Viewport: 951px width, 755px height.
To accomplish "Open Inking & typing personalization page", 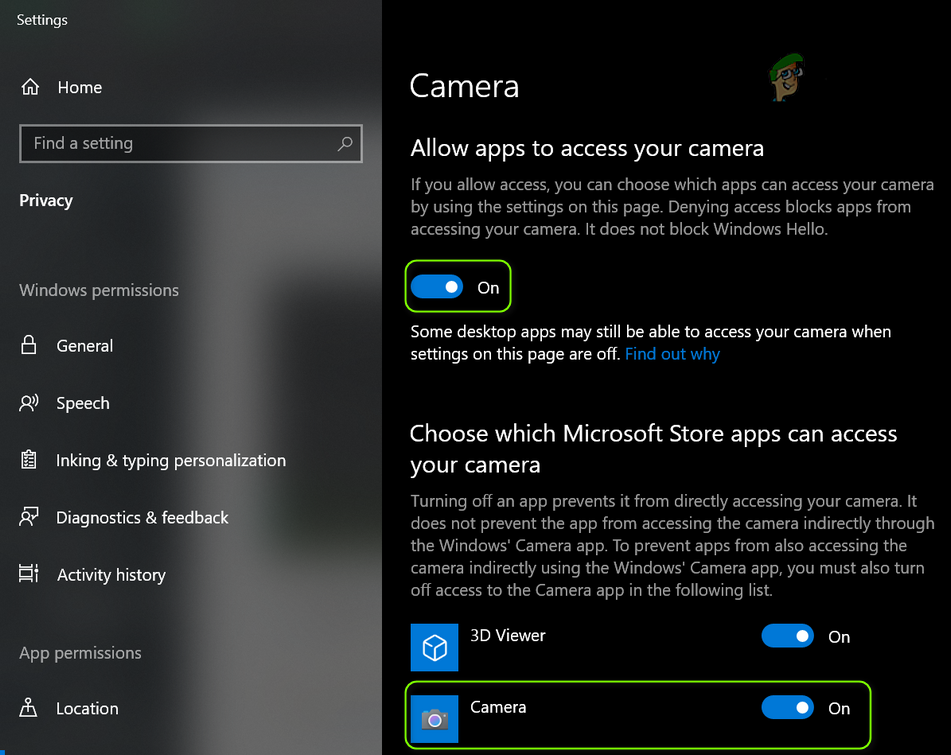I will [x=171, y=460].
